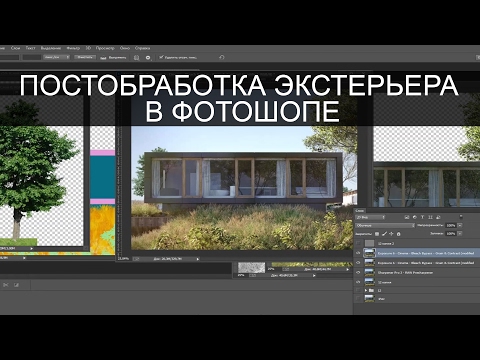Open the layer filter type dropdown

coord(371,217)
